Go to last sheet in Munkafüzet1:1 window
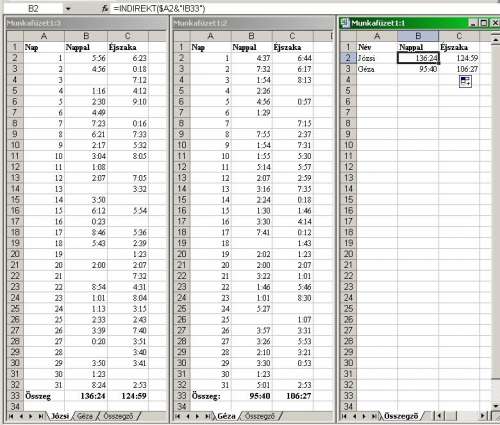The width and height of the screenshot is (500, 425). pyautogui.click(x=374, y=416)
